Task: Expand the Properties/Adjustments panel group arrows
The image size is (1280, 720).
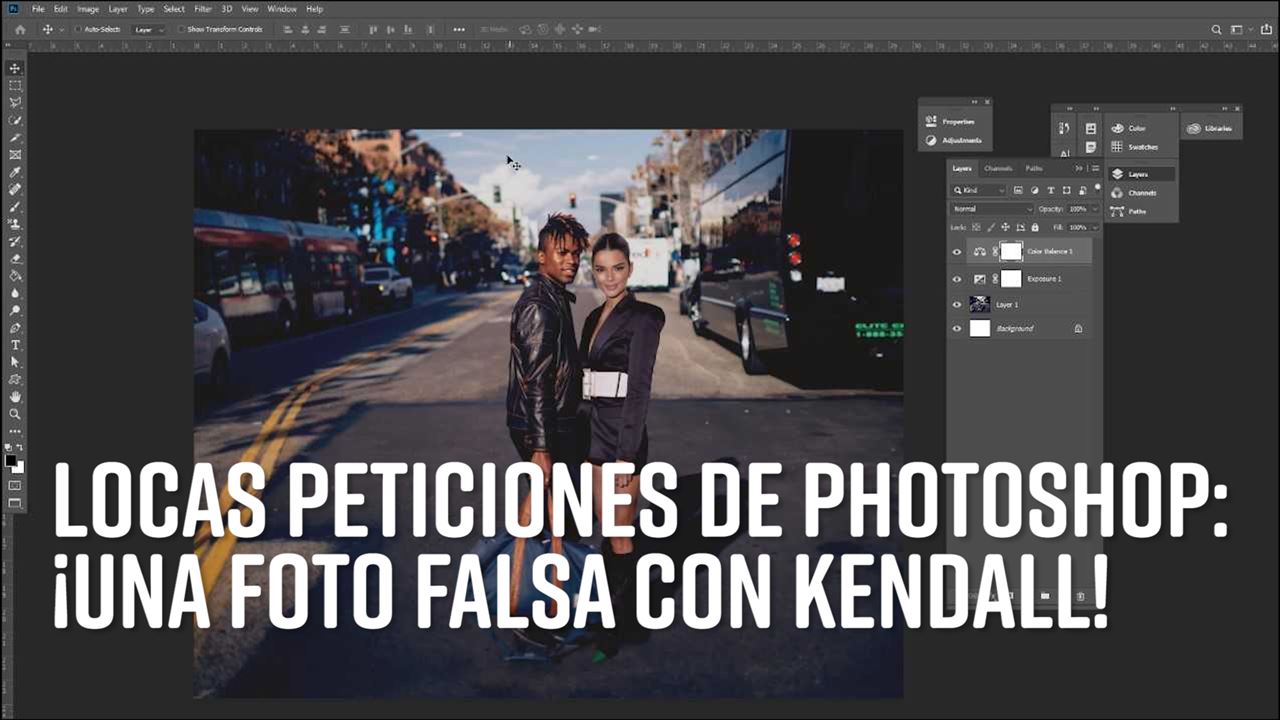Action: tap(974, 101)
